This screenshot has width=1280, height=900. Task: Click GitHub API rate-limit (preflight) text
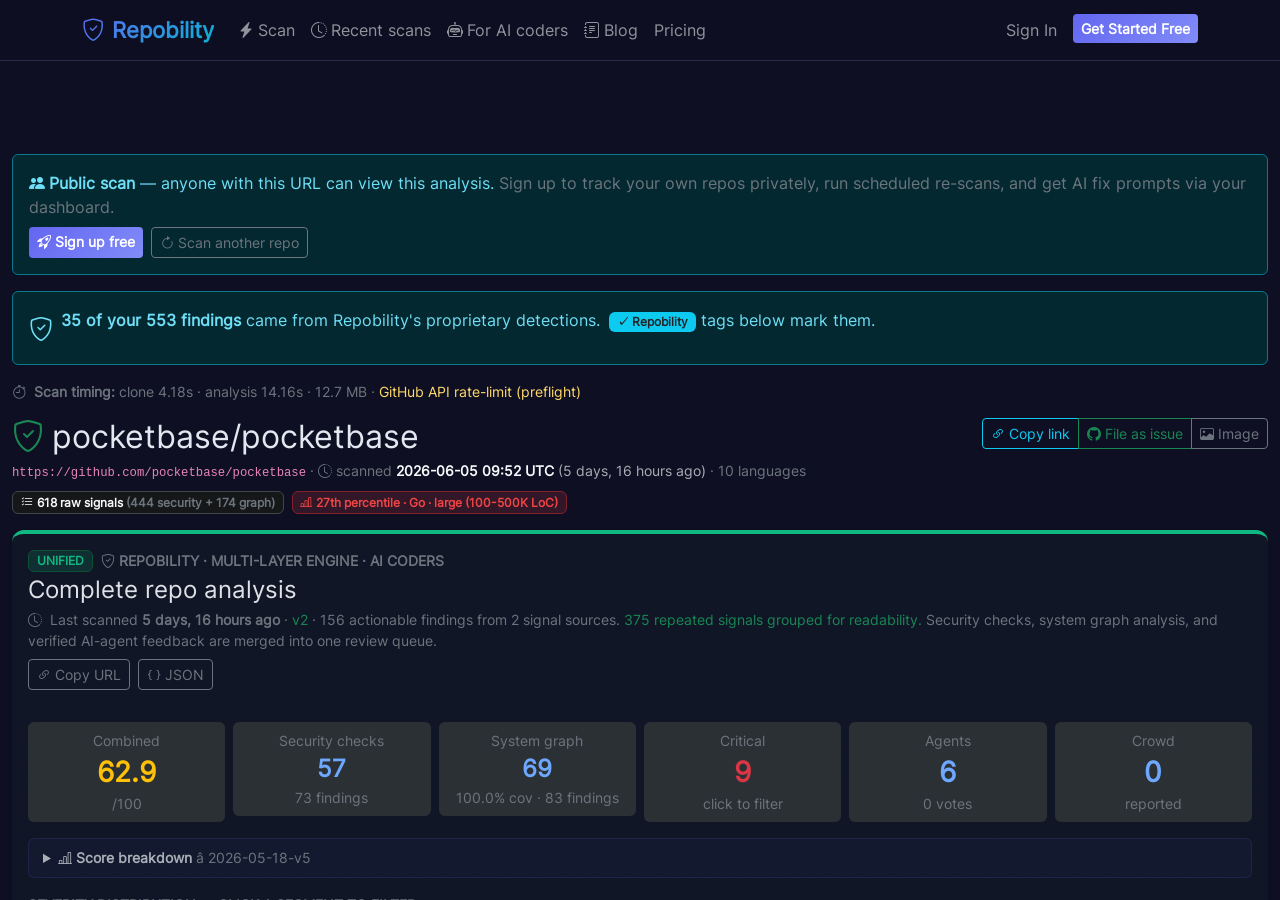pyautogui.click(x=480, y=392)
